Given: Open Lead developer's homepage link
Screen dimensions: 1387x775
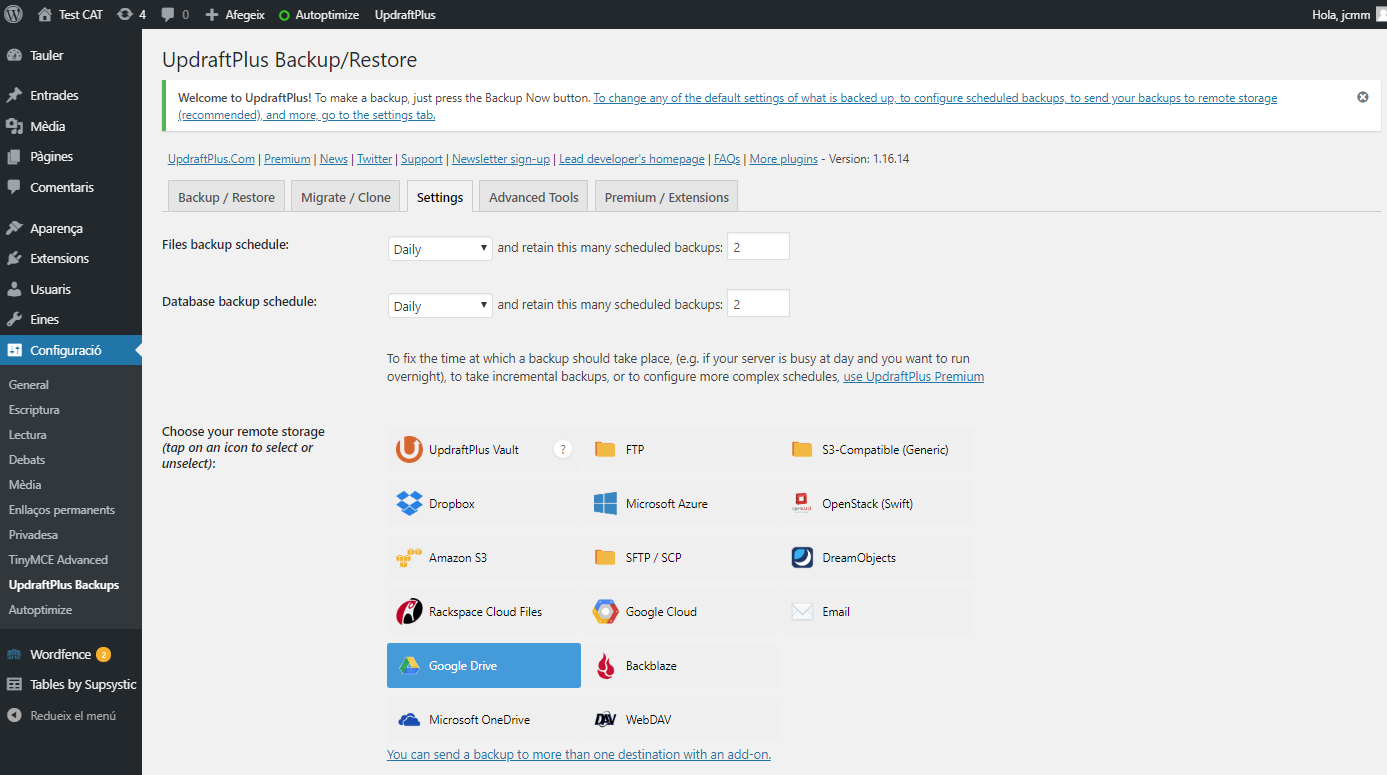Looking at the screenshot, I should pyautogui.click(x=632, y=159).
